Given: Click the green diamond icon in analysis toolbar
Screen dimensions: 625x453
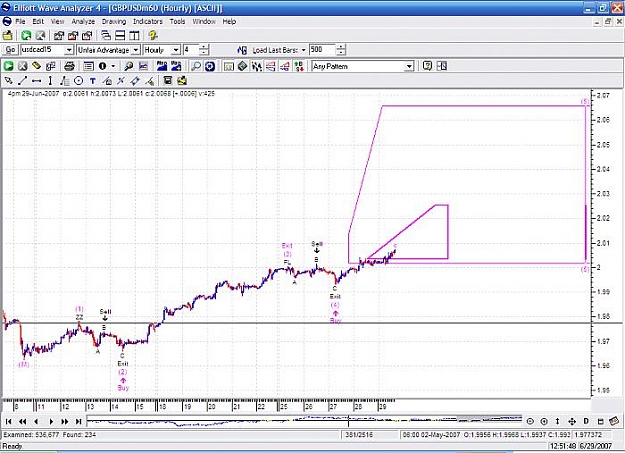Looking at the screenshot, I should click(242, 66).
